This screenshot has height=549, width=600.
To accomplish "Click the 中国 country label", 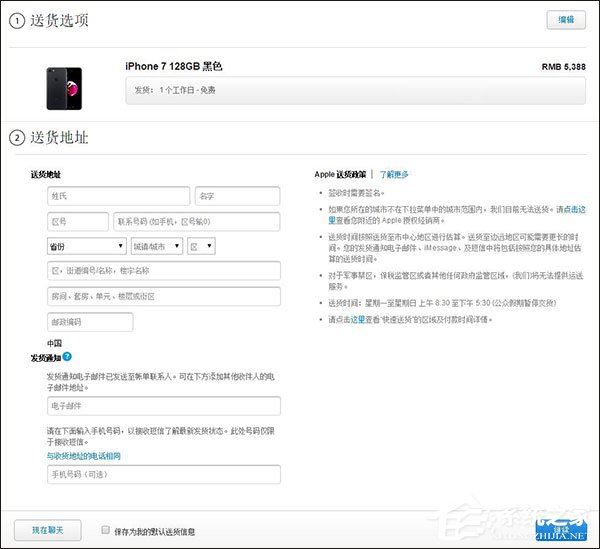I will pos(54,343).
